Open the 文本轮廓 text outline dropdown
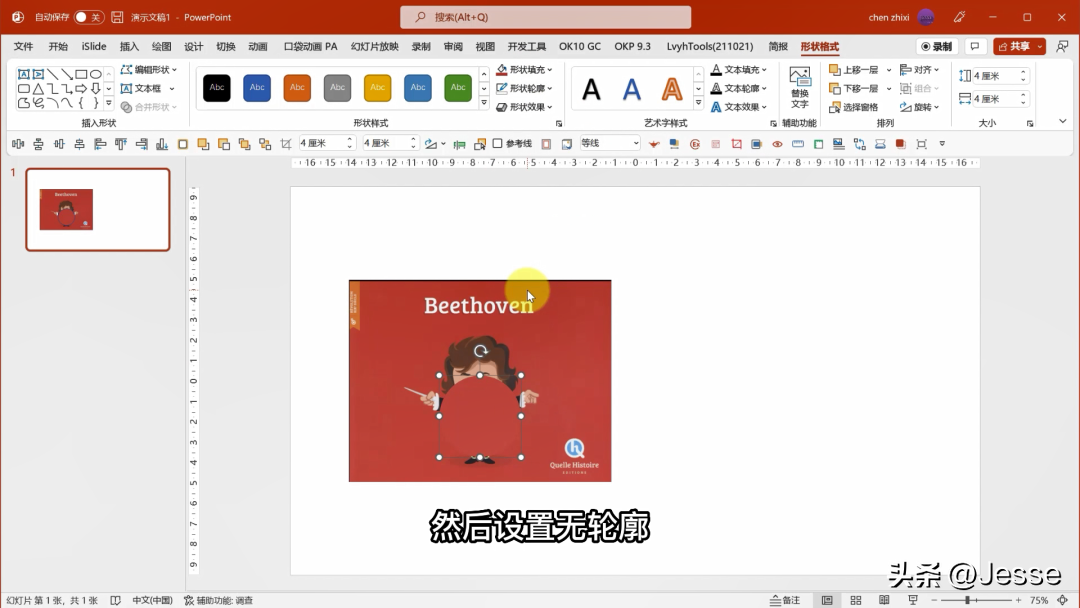The width and height of the screenshot is (1080, 608). coord(738,88)
